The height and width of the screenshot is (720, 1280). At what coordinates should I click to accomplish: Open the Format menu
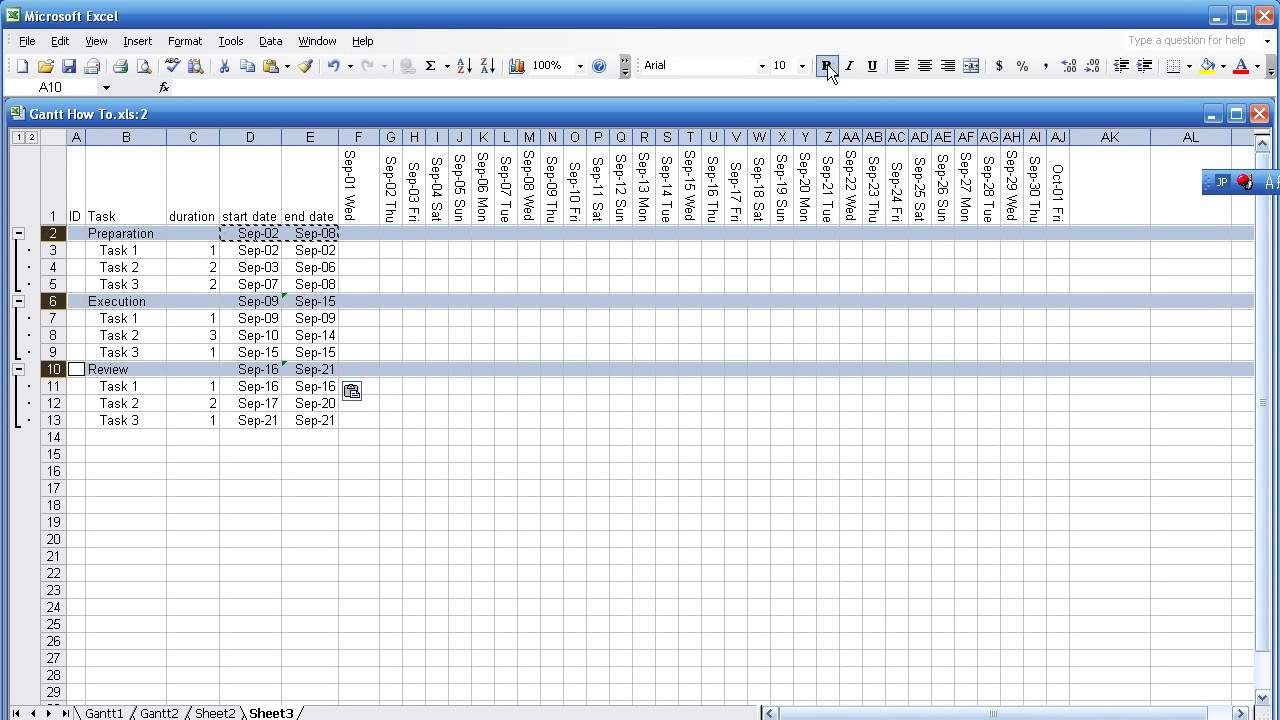click(x=185, y=41)
